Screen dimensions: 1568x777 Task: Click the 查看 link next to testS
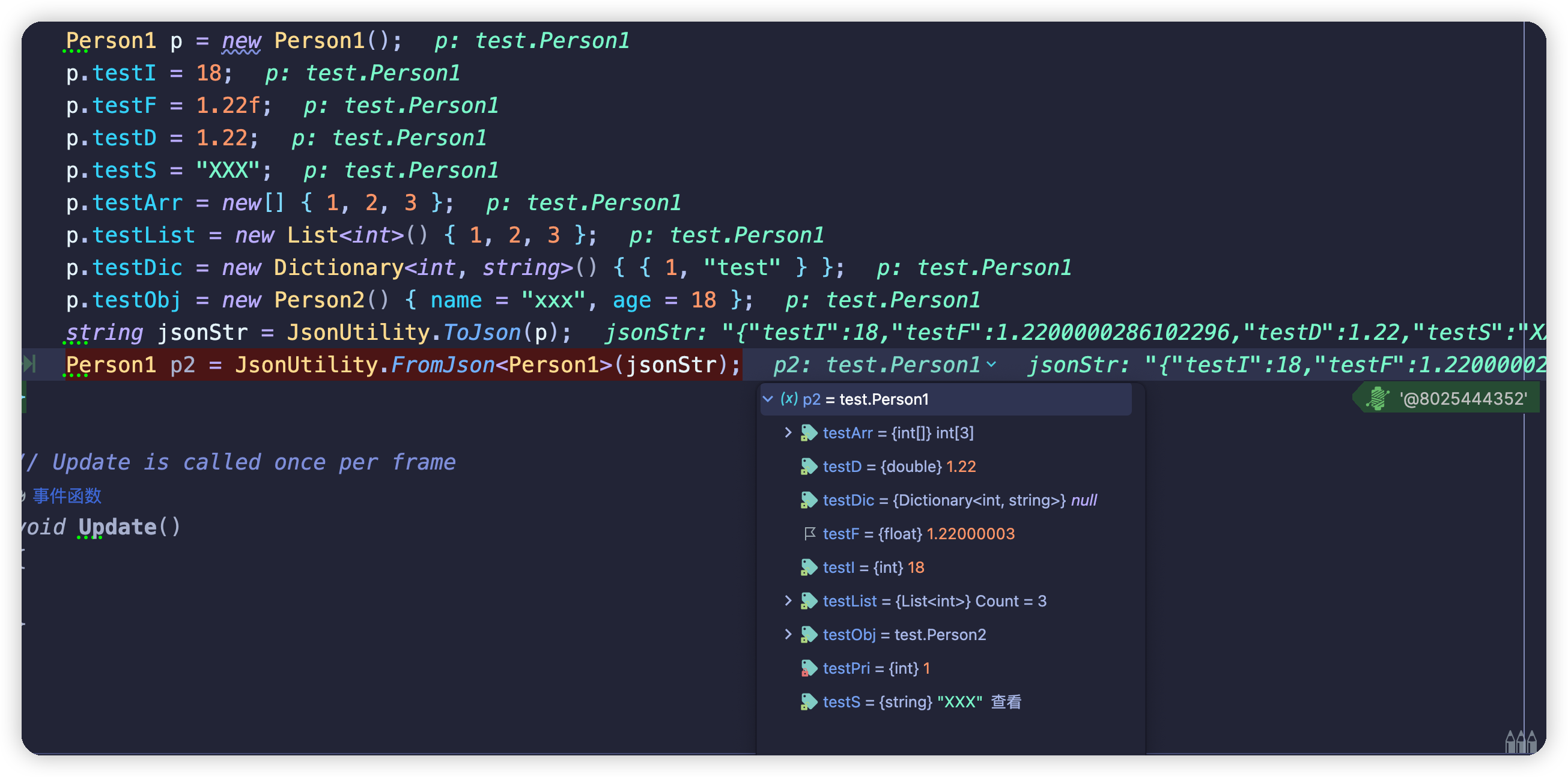1006,701
